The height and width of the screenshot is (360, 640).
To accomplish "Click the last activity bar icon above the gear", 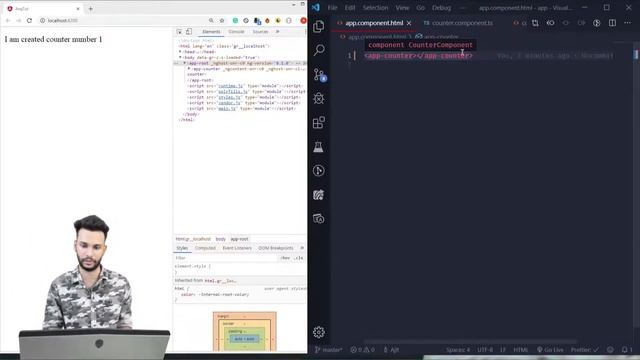I will point(319,219).
